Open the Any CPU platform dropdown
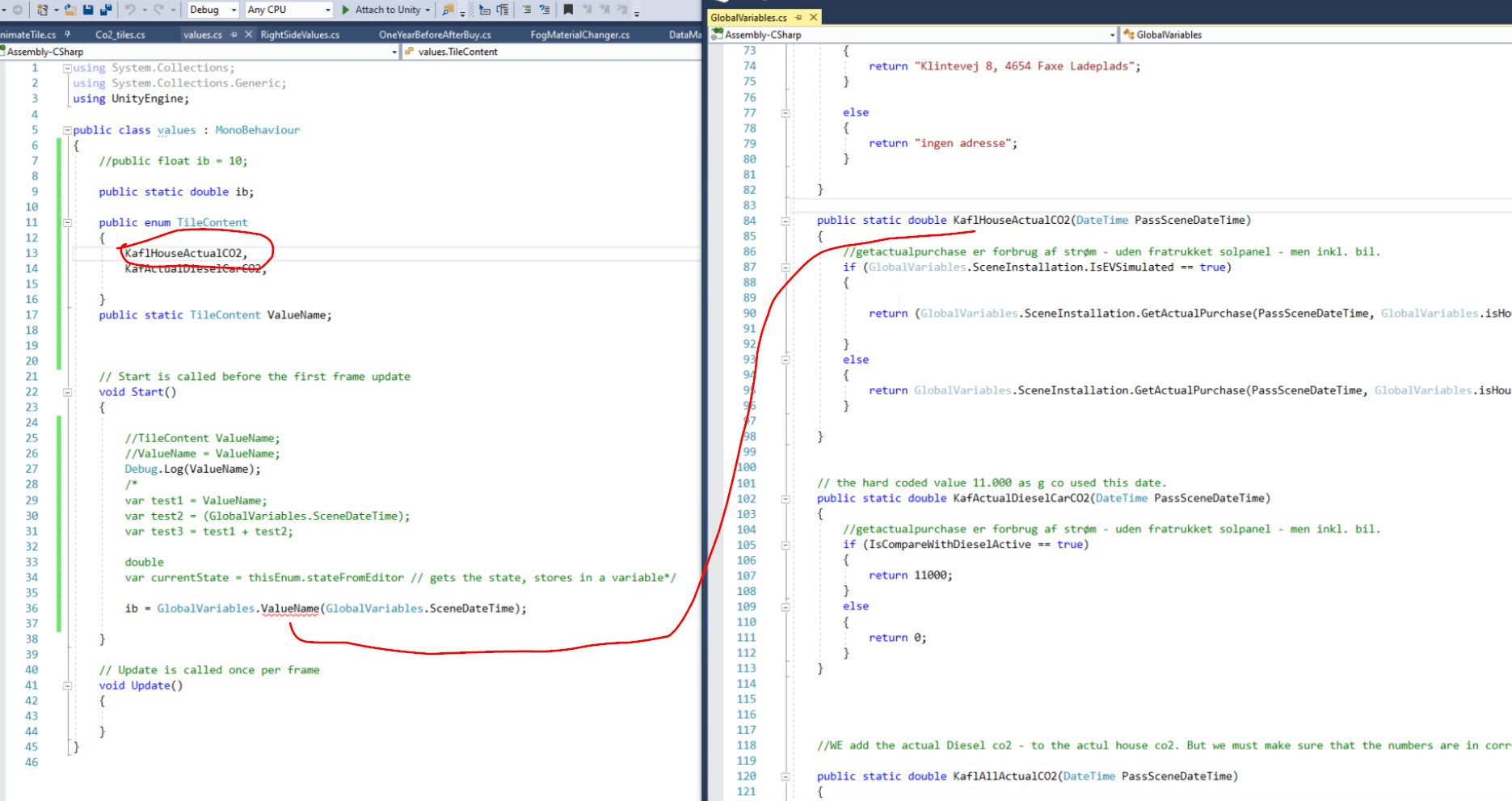 point(326,10)
